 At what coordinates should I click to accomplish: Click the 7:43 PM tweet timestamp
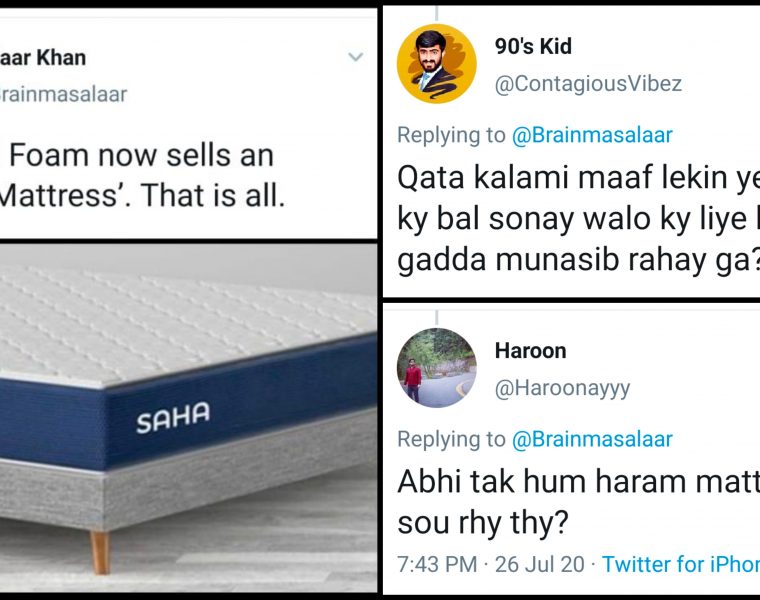(x=437, y=565)
